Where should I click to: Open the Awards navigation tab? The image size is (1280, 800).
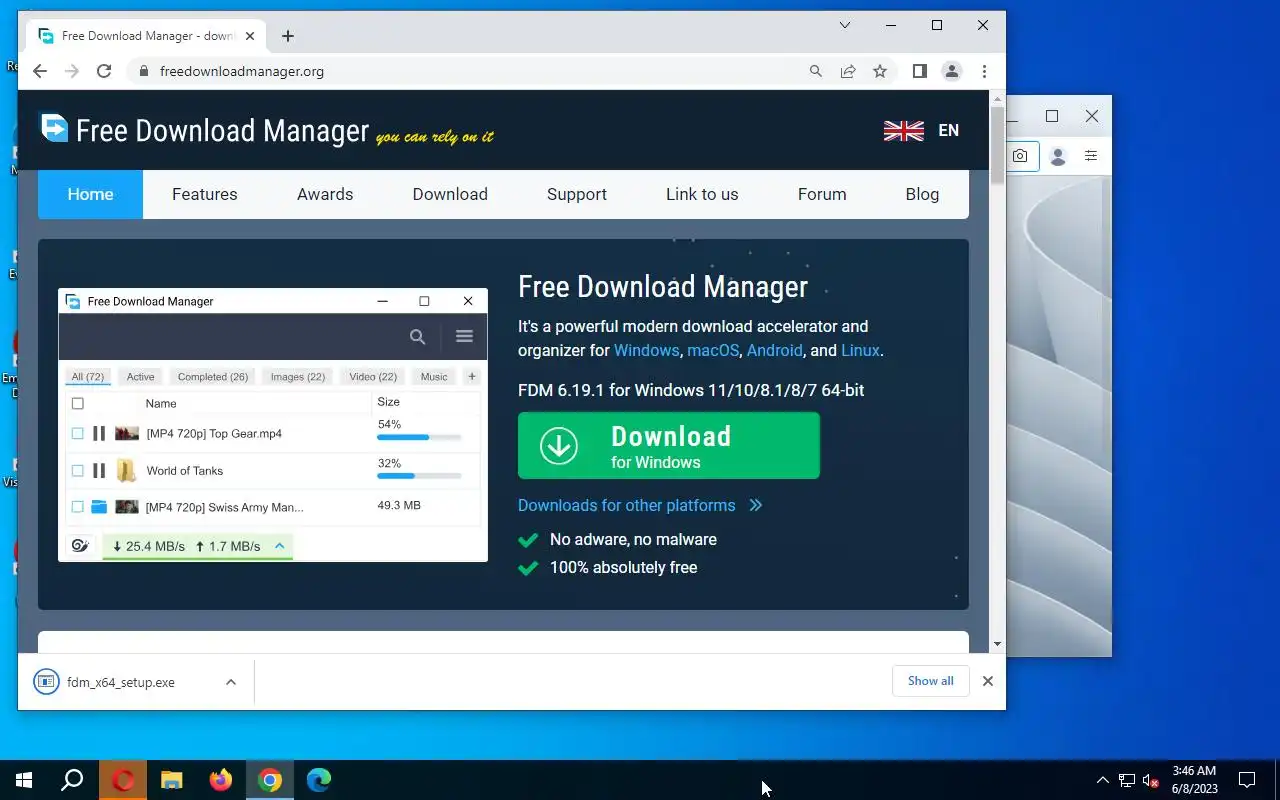325,194
